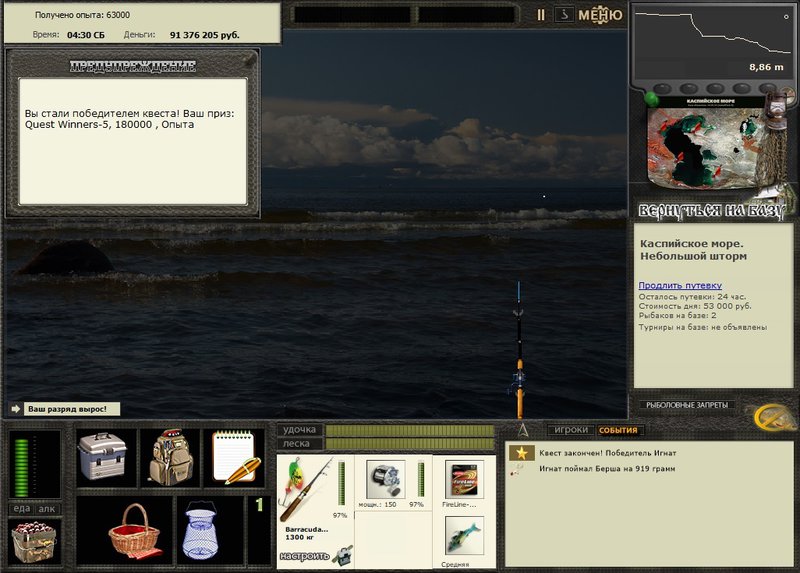800x573 pixels.
Task: Click the Время value 04:30 СБ
Action: 86,35
